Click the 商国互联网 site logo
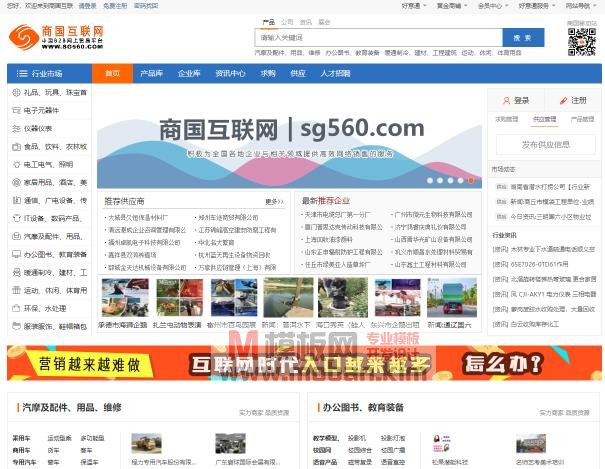 point(56,37)
